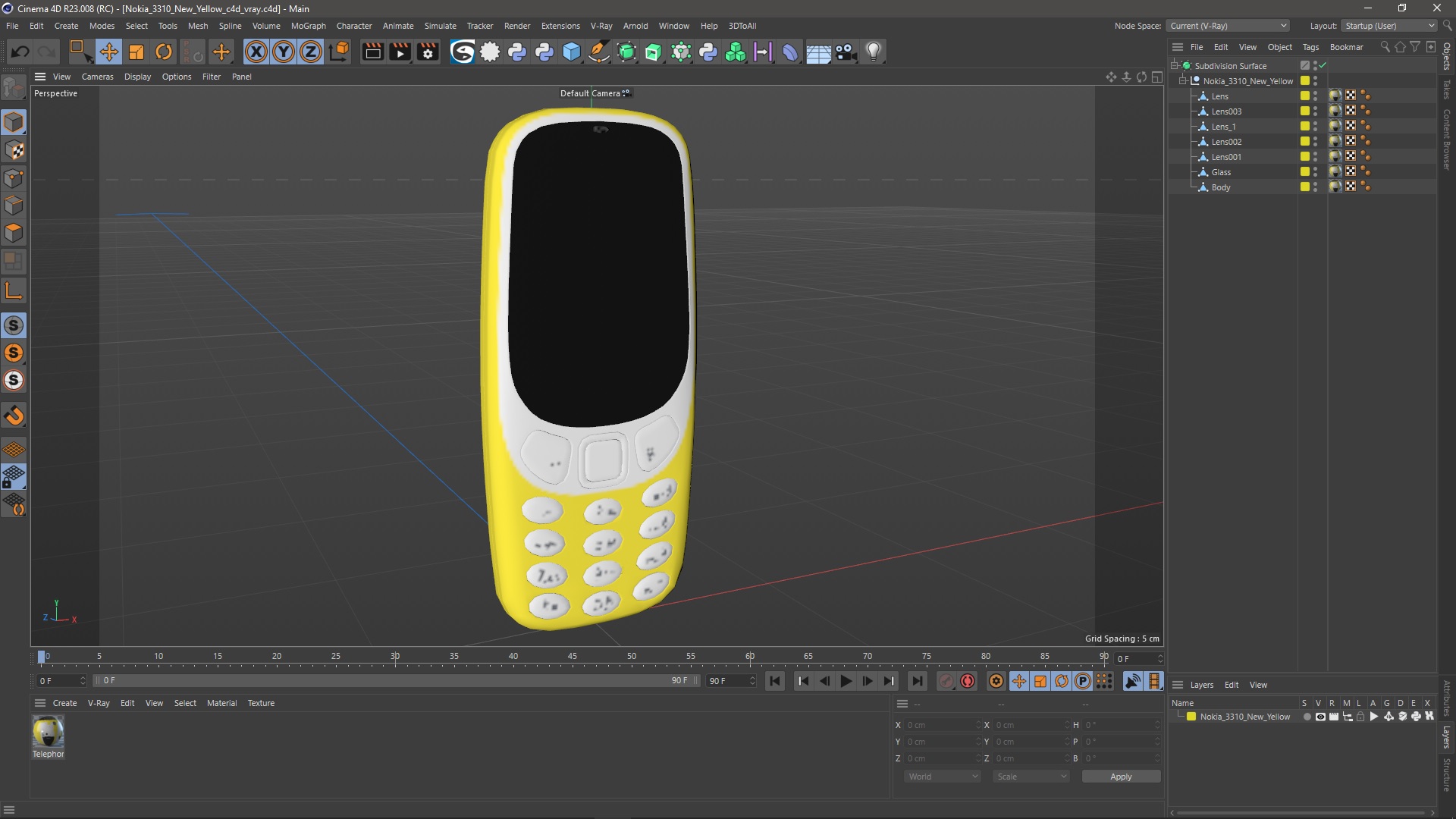Click Lens object layer color swatch
The width and height of the screenshot is (1456, 819).
pos(1305,96)
